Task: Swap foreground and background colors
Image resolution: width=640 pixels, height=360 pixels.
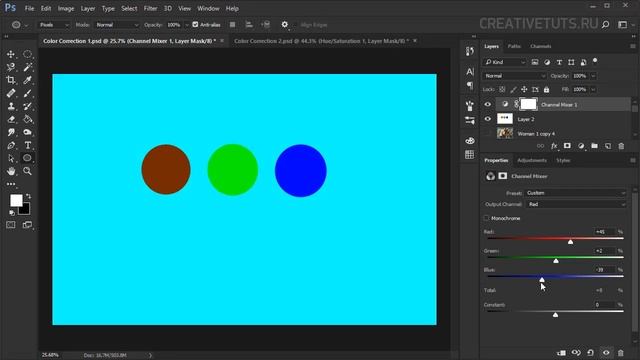Action: [x=29, y=196]
